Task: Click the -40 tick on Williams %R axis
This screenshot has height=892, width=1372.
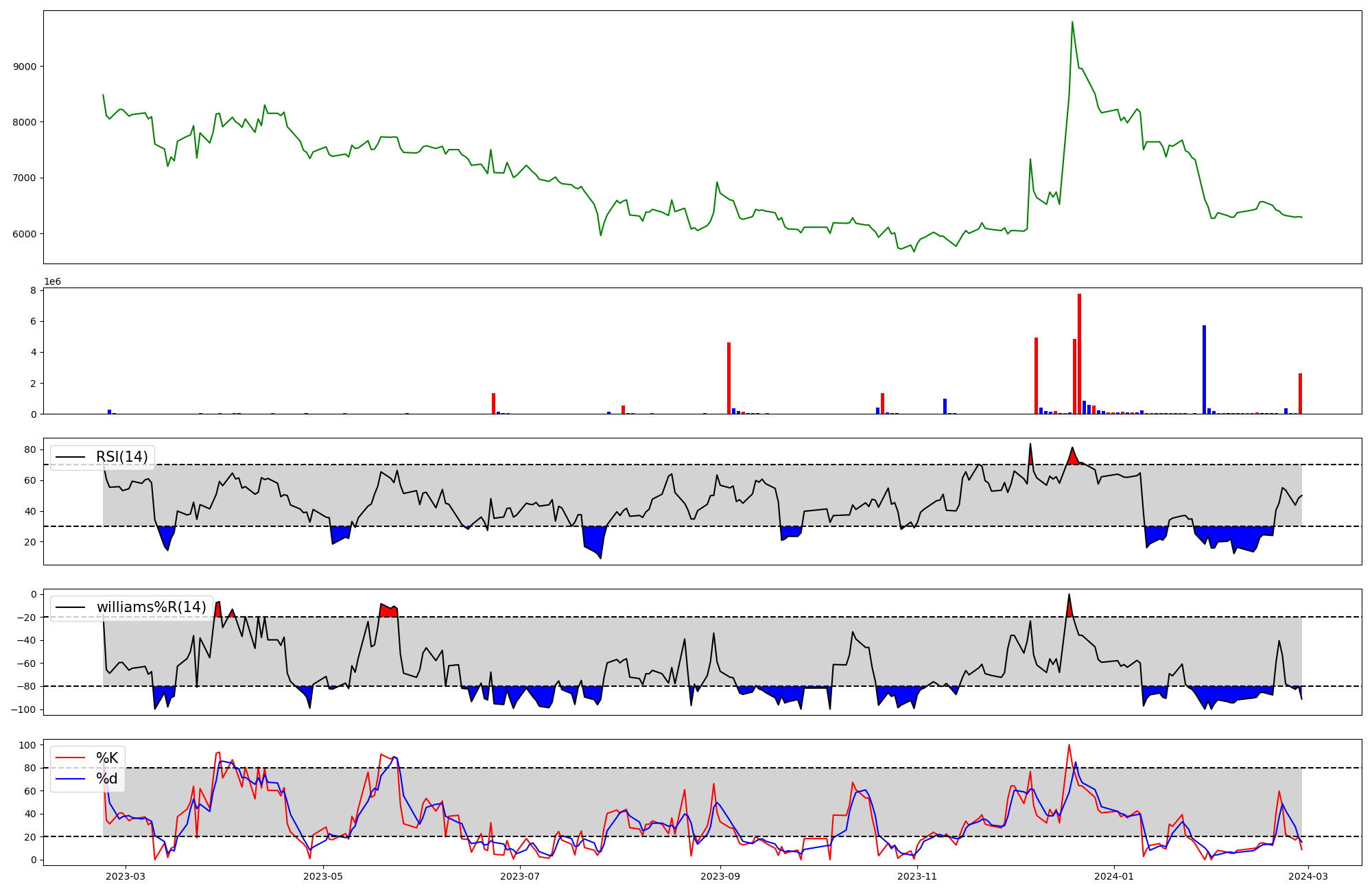Action: (x=27, y=640)
